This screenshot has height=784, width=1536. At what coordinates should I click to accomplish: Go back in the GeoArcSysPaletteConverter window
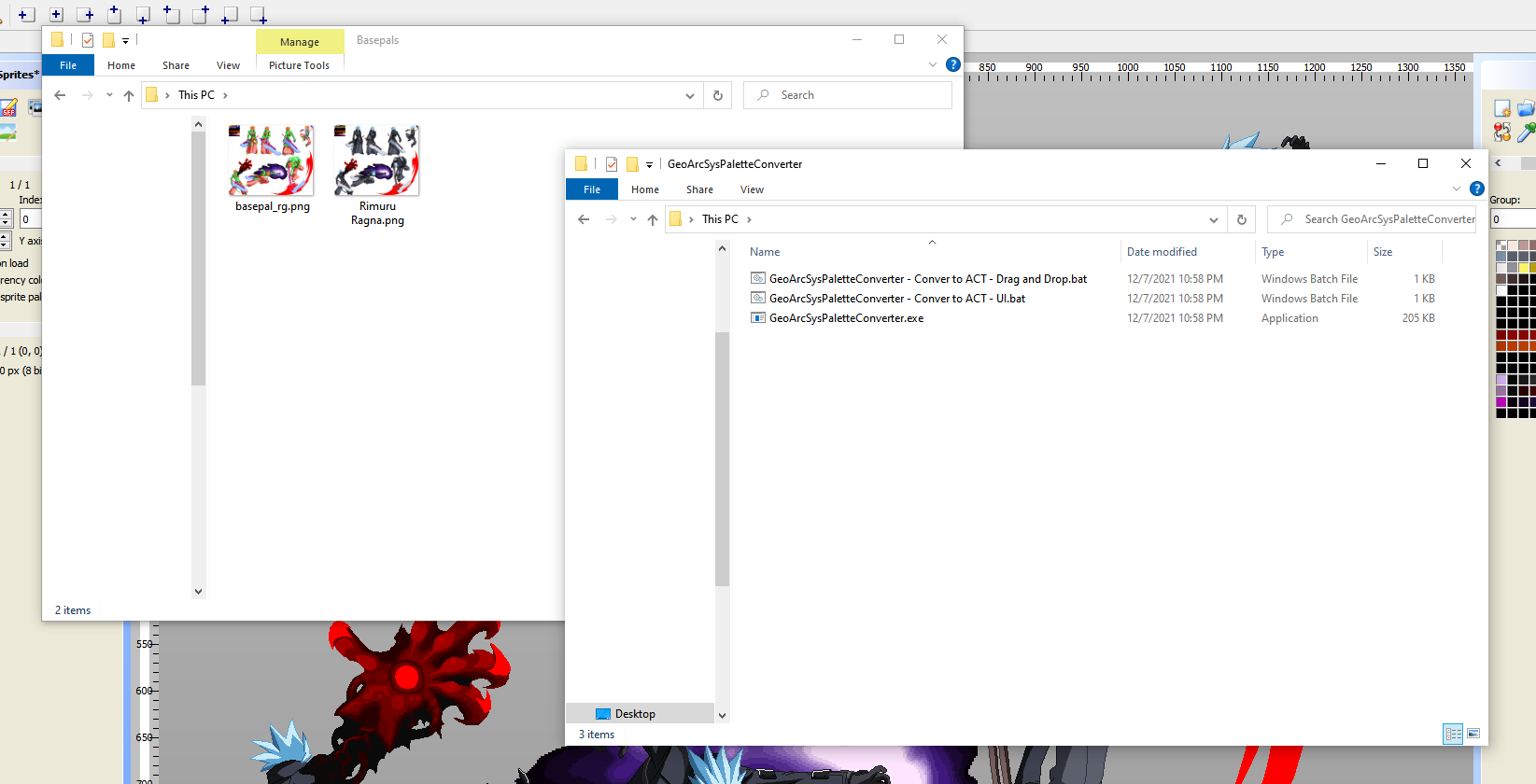coord(584,219)
